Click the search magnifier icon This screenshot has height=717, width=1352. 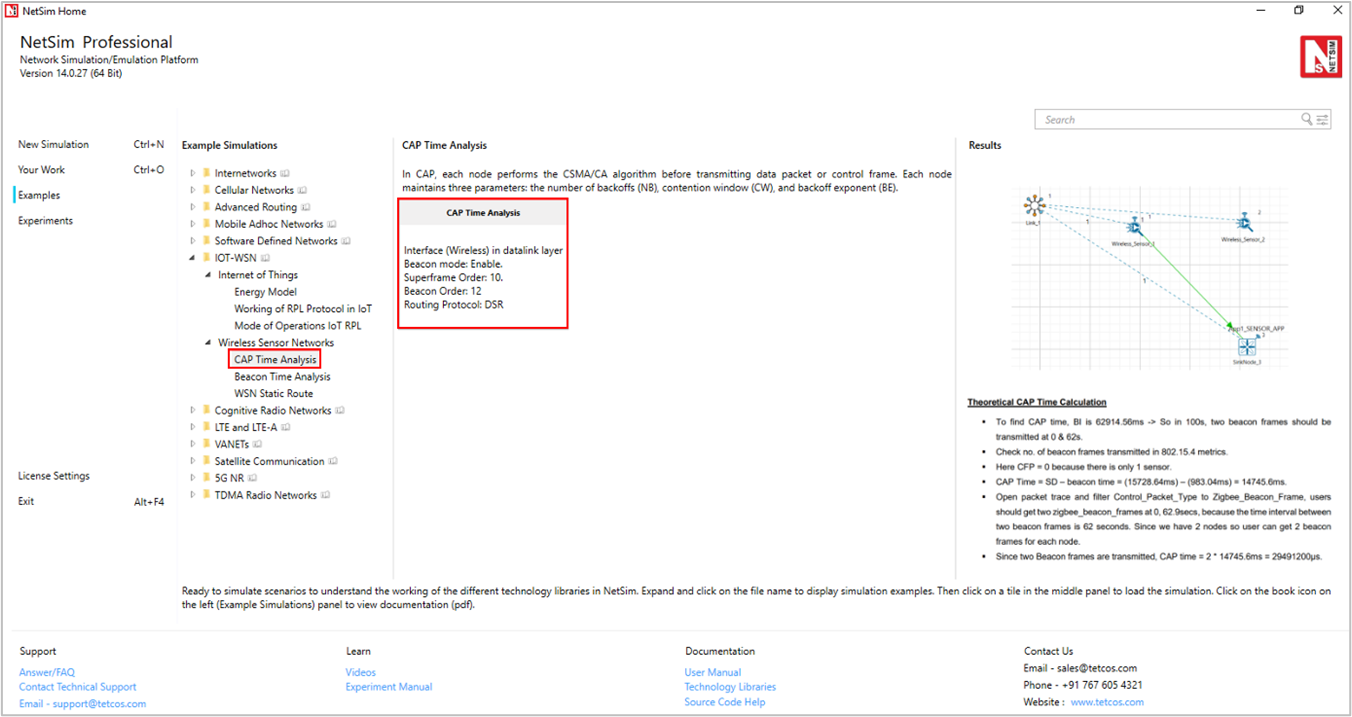pos(1306,119)
